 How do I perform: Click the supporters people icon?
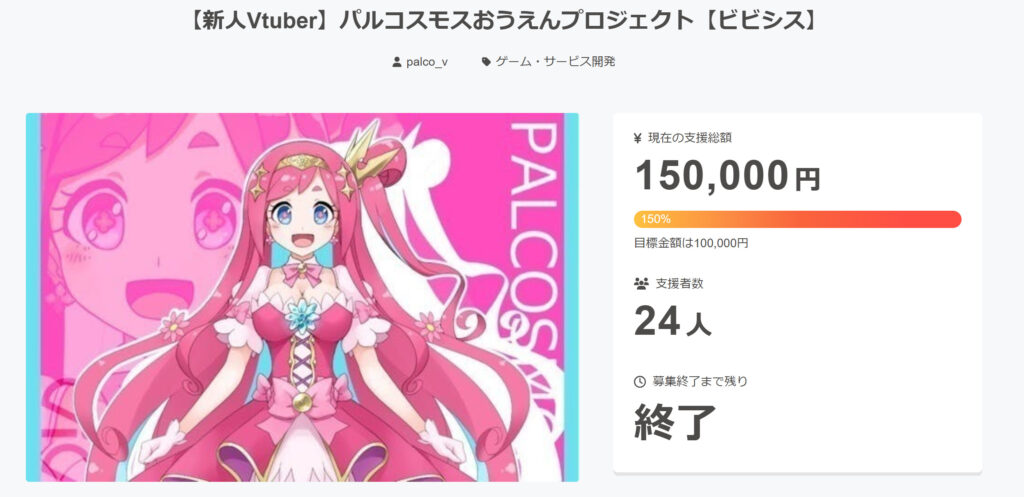pos(641,283)
